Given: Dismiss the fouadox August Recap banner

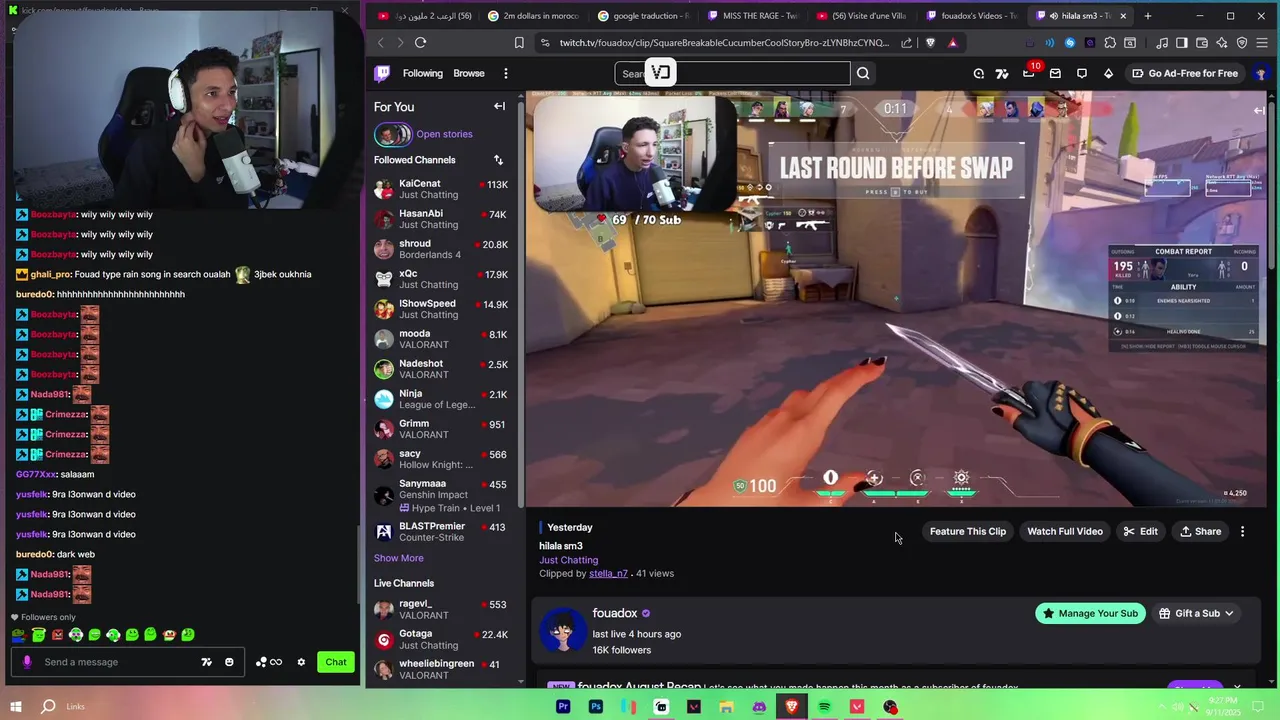Looking at the screenshot, I should pos(1237,687).
